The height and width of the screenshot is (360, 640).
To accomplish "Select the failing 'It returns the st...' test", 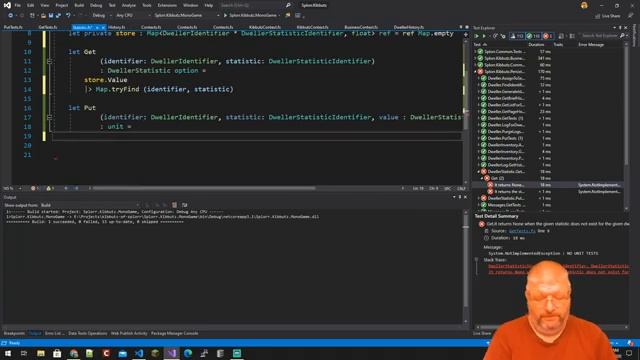I will pos(548,191).
